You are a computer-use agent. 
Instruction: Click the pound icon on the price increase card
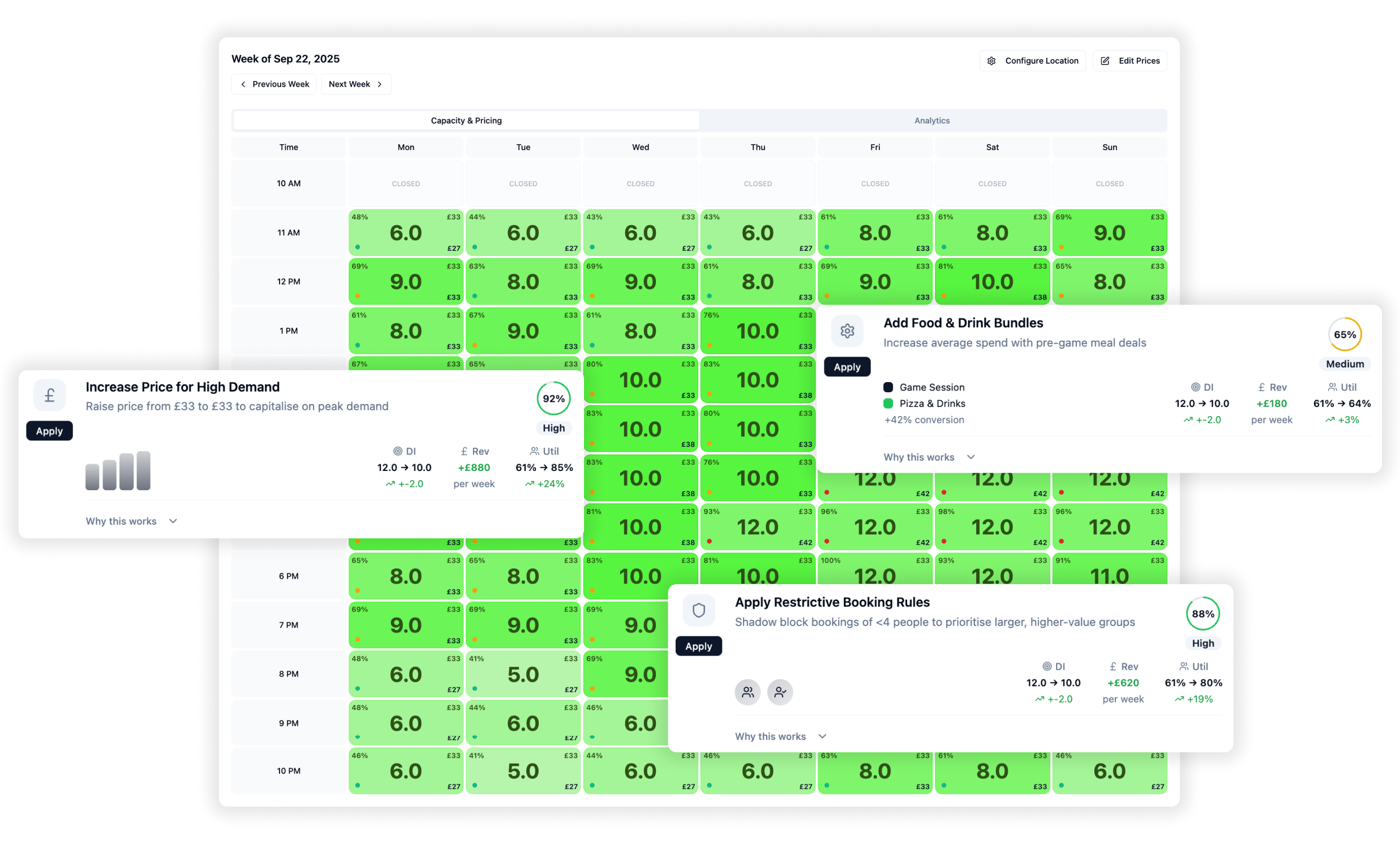[49, 395]
